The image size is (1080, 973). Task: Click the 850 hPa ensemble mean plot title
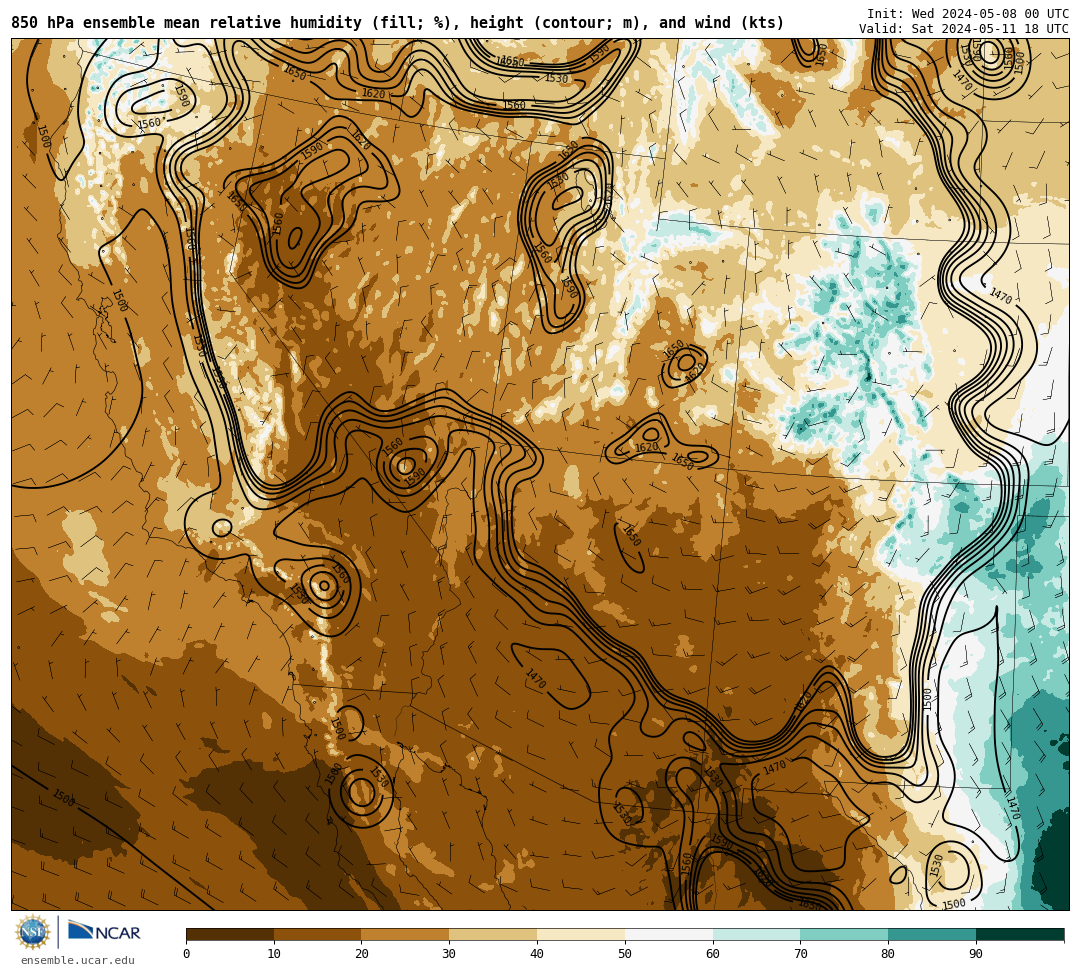click(x=397, y=23)
